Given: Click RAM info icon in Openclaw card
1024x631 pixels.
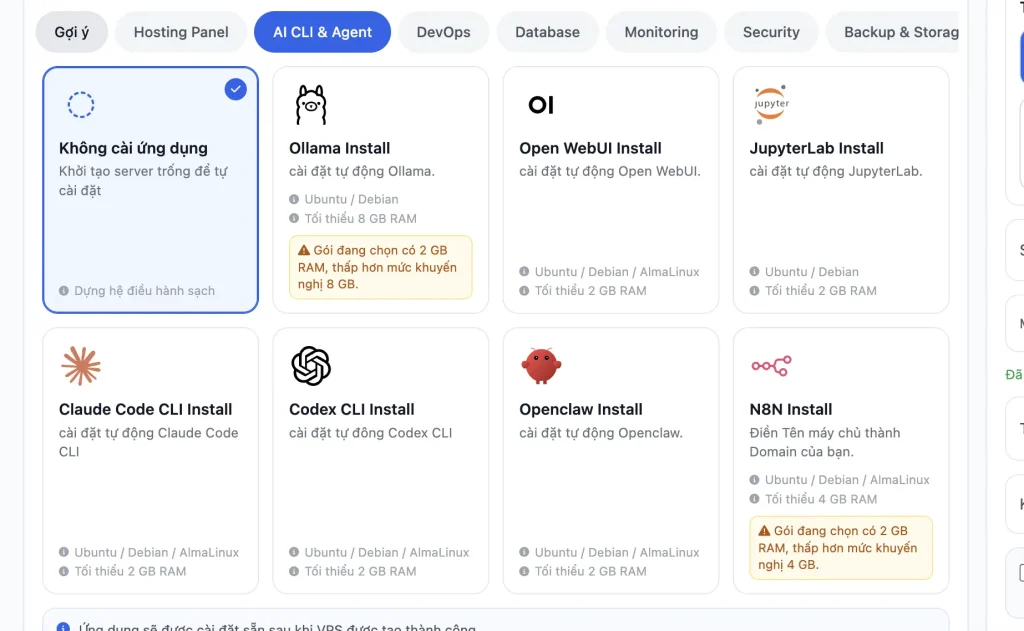Looking at the screenshot, I should tap(524, 572).
